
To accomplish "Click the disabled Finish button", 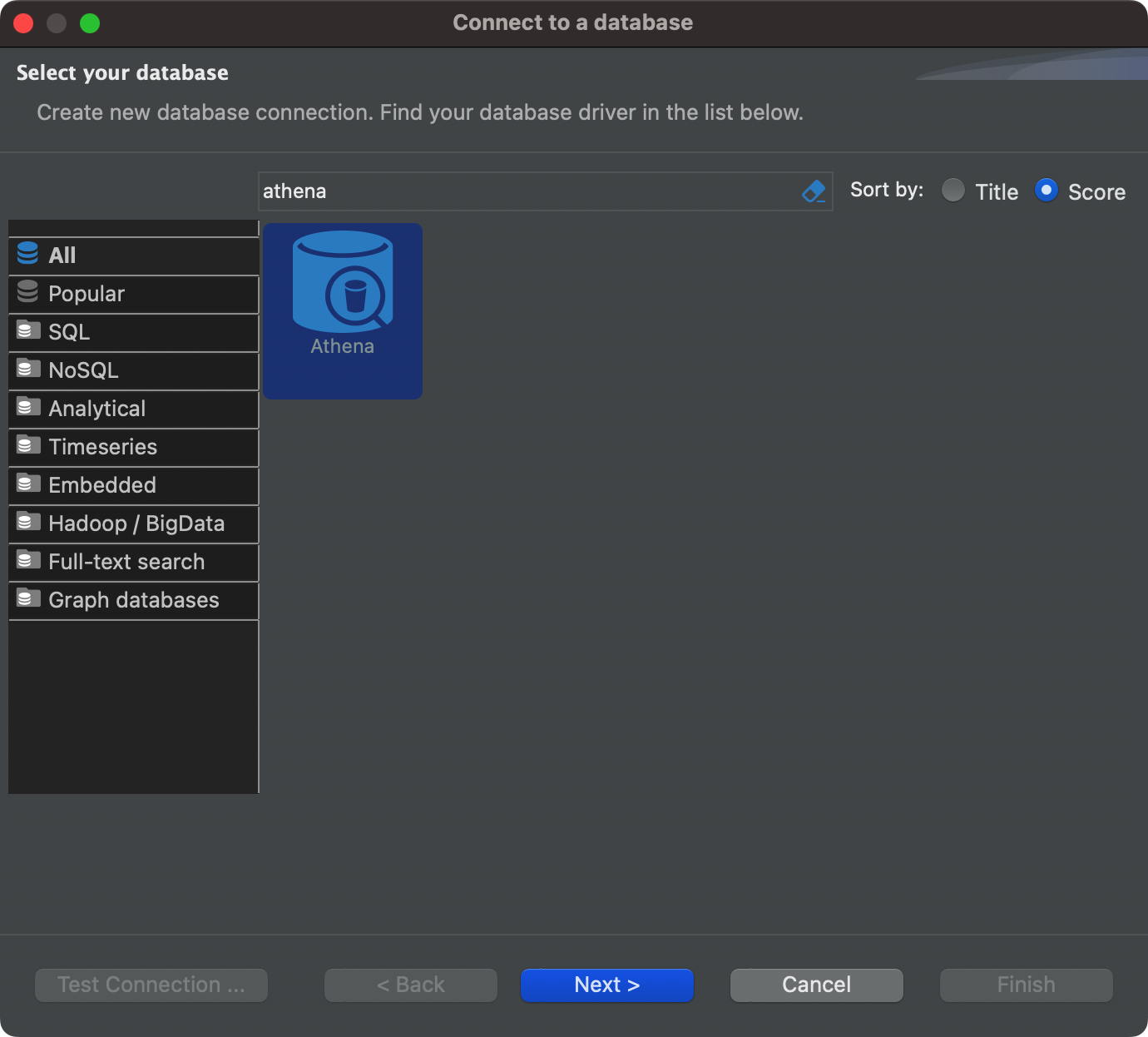I will [1027, 985].
